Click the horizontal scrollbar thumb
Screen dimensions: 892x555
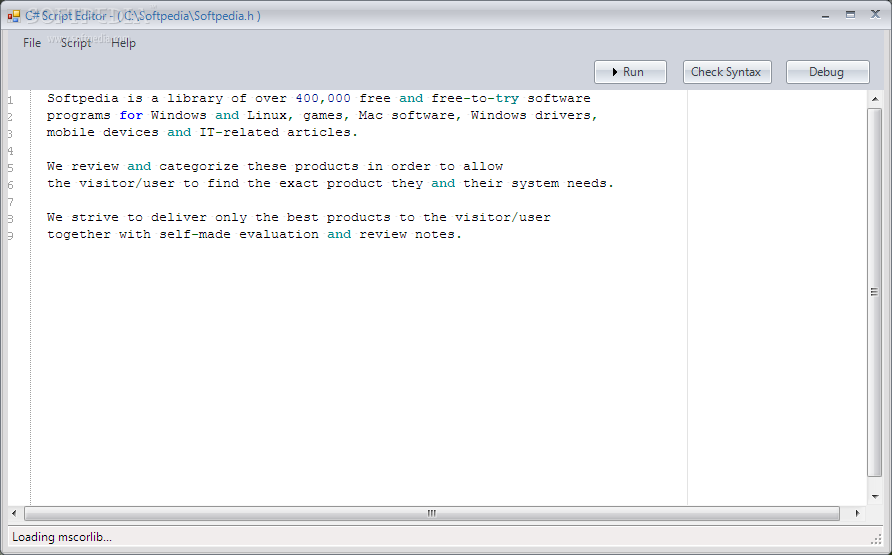(432, 513)
